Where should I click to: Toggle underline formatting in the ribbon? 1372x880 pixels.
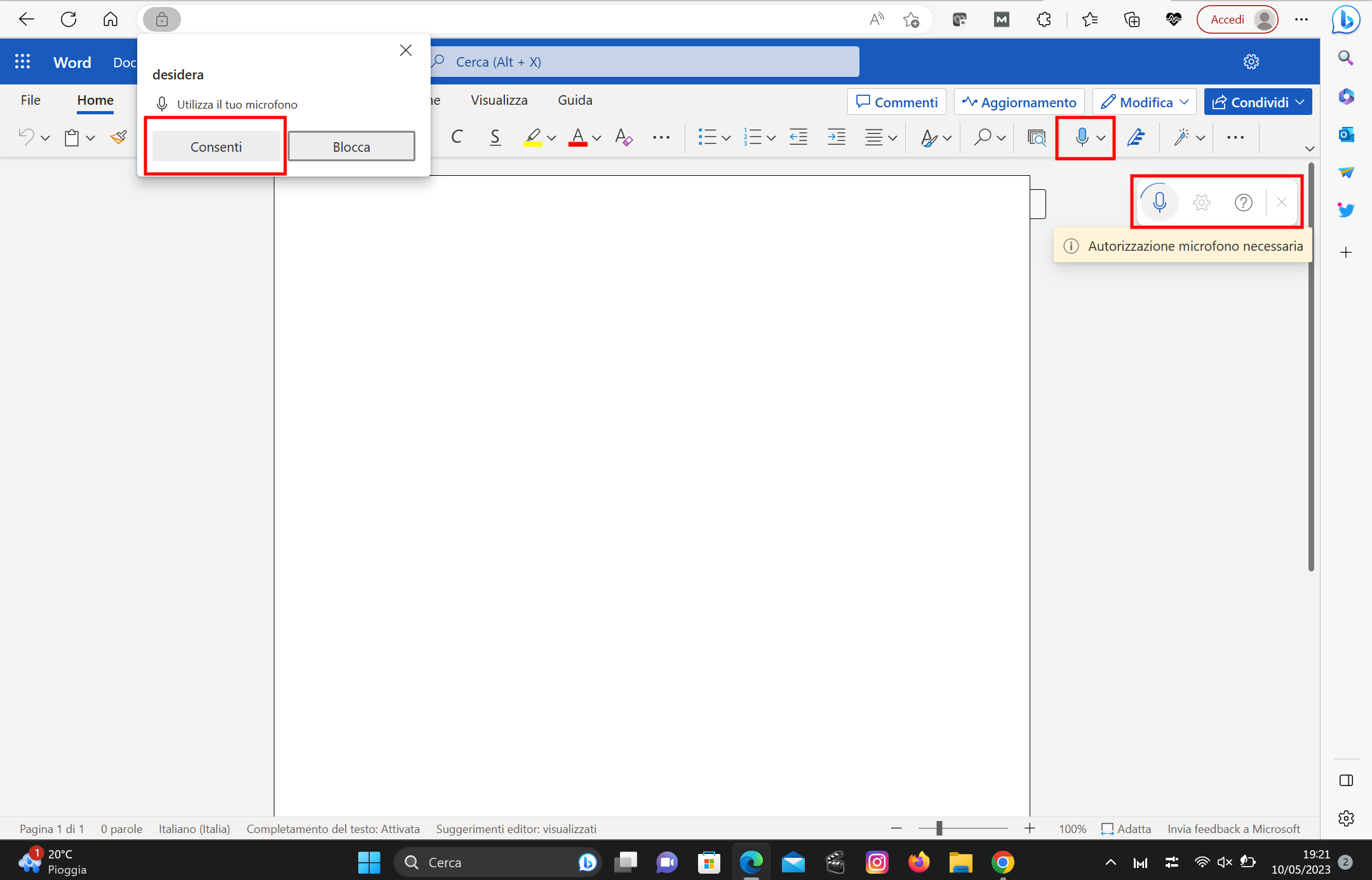click(x=495, y=137)
